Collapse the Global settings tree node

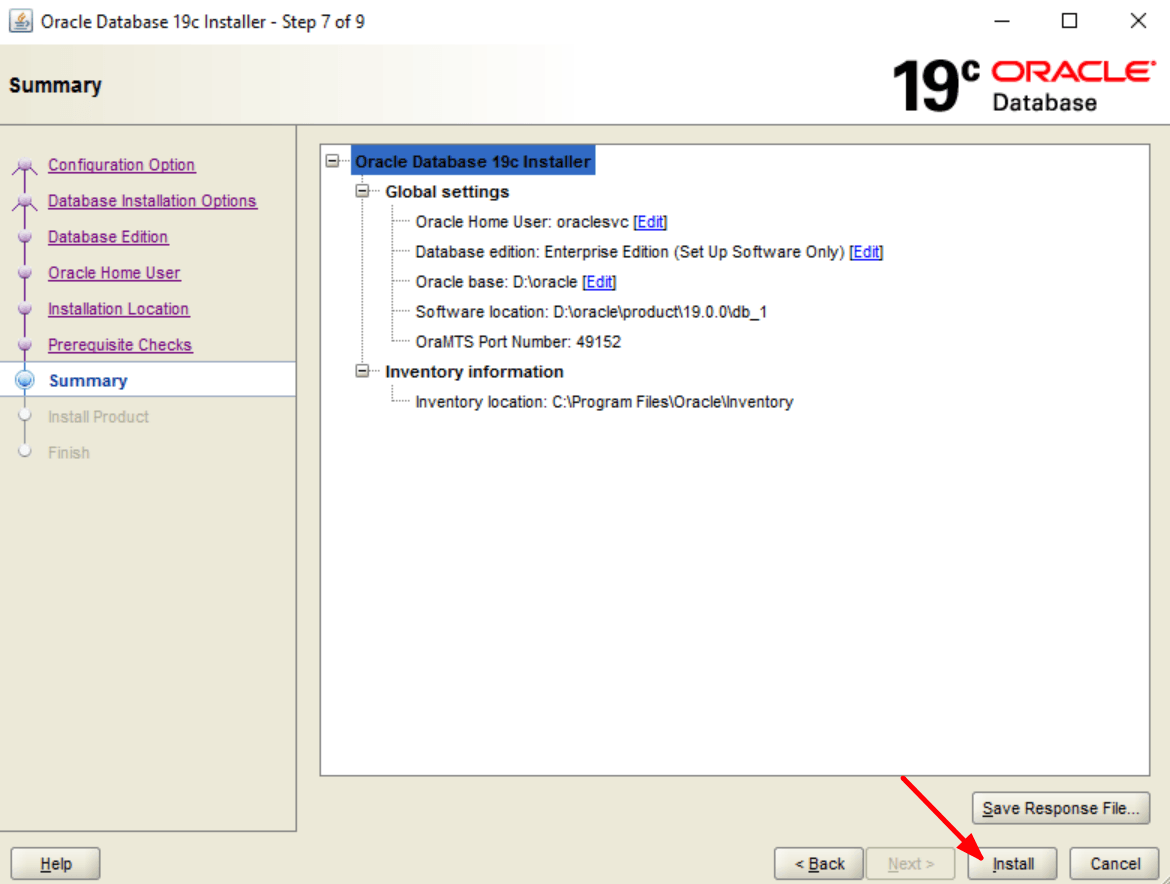(x=363, y=191)
